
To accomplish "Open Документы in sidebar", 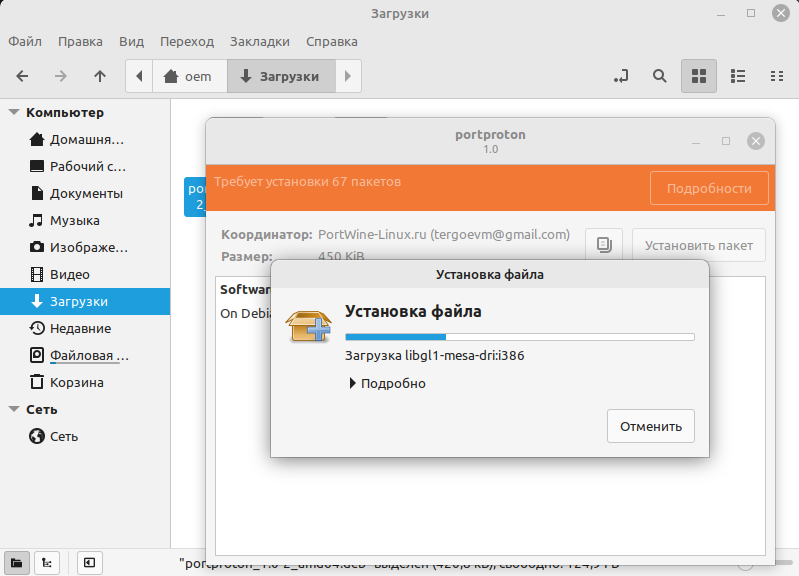I will (x=85, y=193).
